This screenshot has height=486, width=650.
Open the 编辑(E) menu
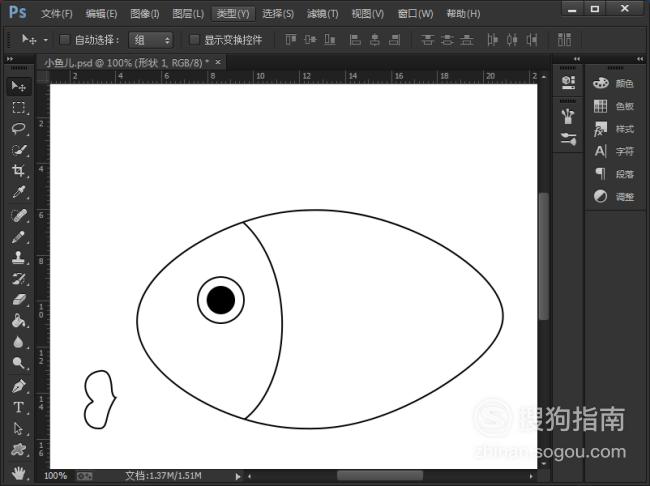pos(101,14)
